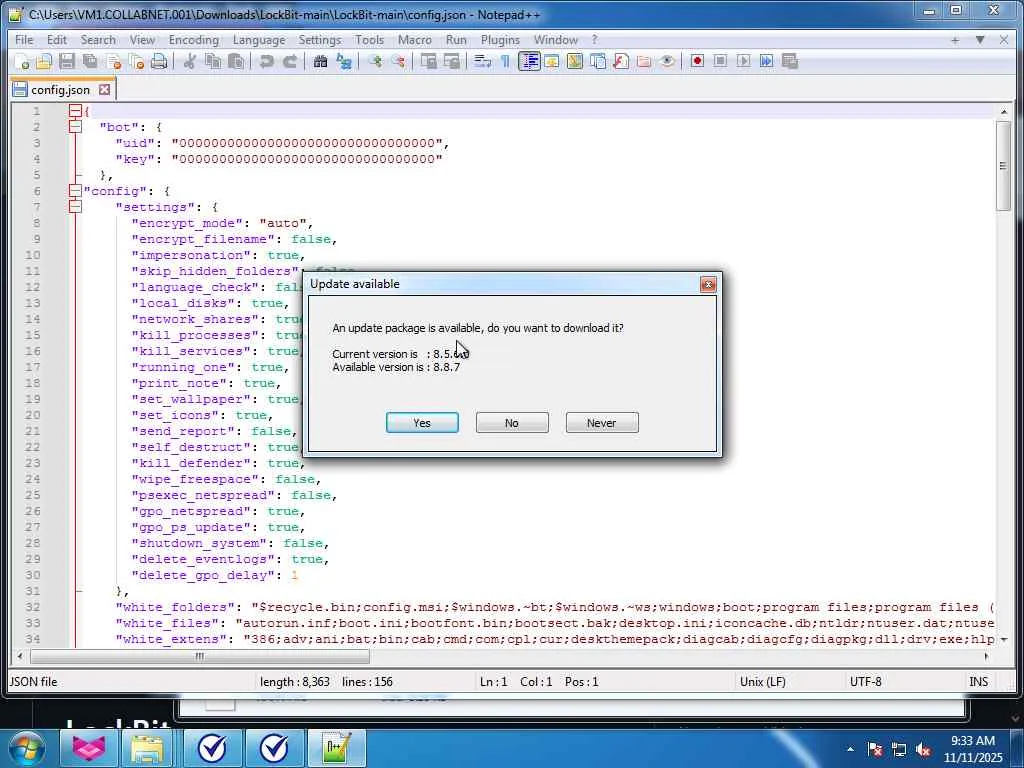Open the Function List toolbar icon
The height and width of the screenshot is (768, 1024).
click(621, 61)
